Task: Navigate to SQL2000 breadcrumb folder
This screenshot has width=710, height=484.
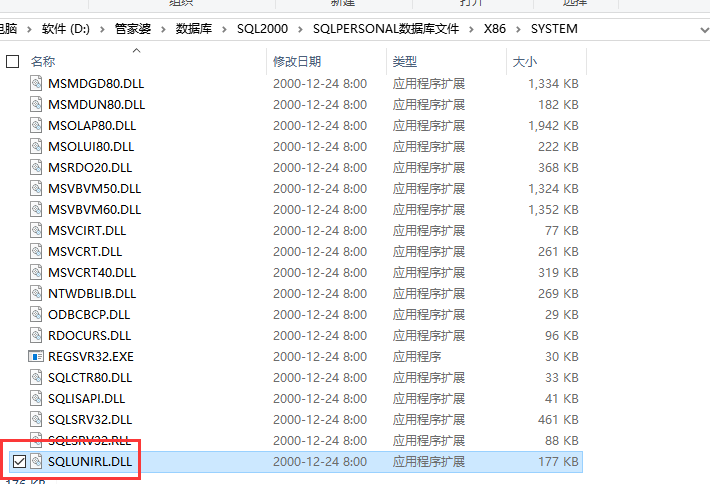Action: tap(262, 29)
